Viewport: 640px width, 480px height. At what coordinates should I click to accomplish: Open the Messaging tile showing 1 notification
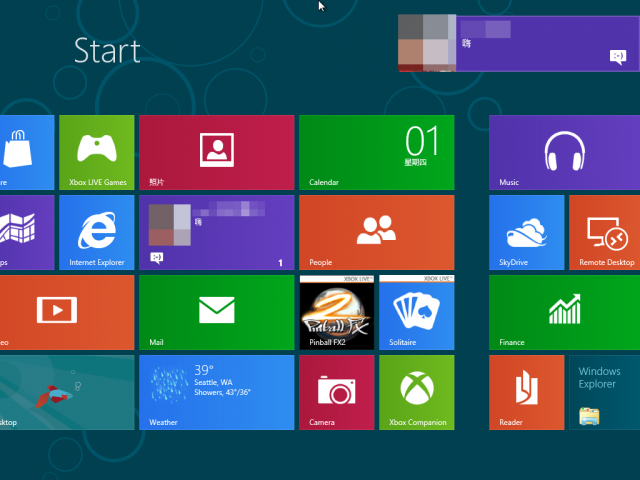217,232
